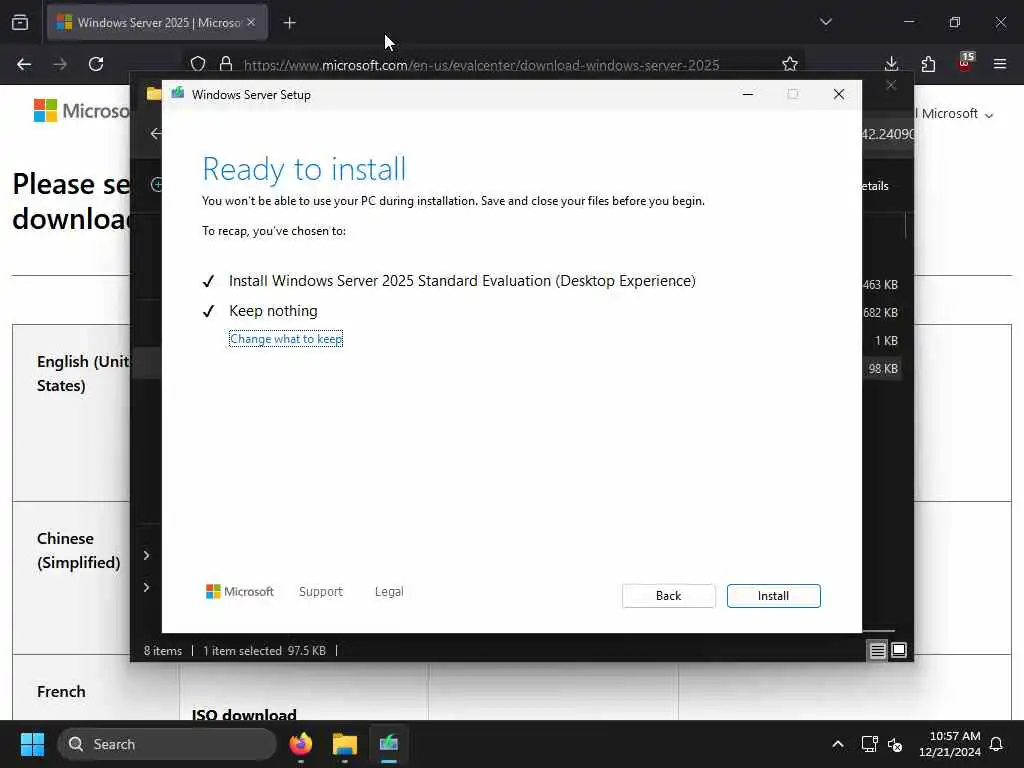The image size is (1024, 768).
Task: Open the network status tray icon
Action: (869, 744)
